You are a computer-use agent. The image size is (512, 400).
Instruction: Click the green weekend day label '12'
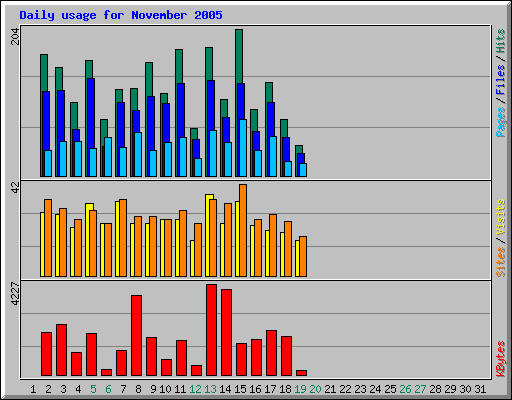[x=195, y=389]
